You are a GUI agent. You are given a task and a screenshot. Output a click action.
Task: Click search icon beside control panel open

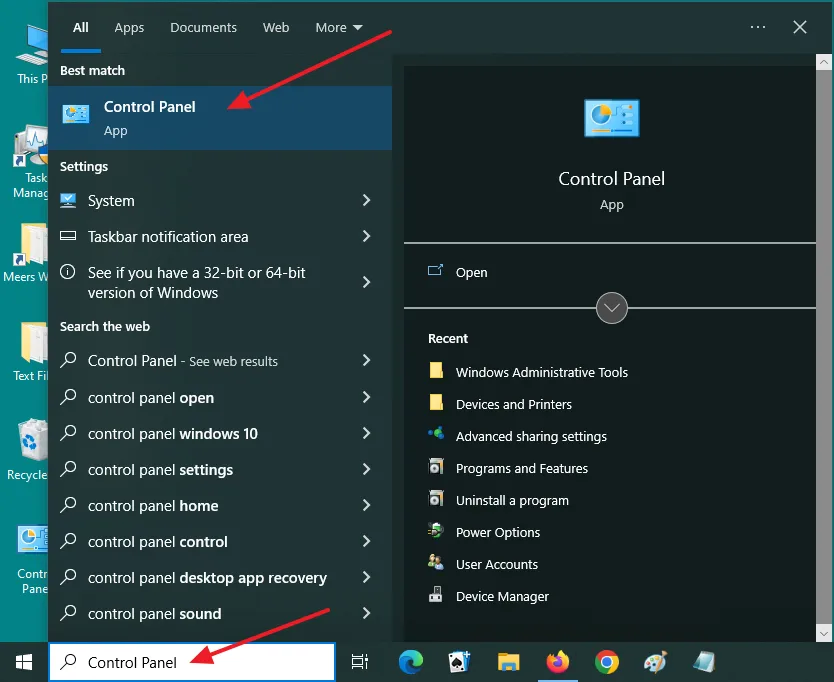(68, 397)
